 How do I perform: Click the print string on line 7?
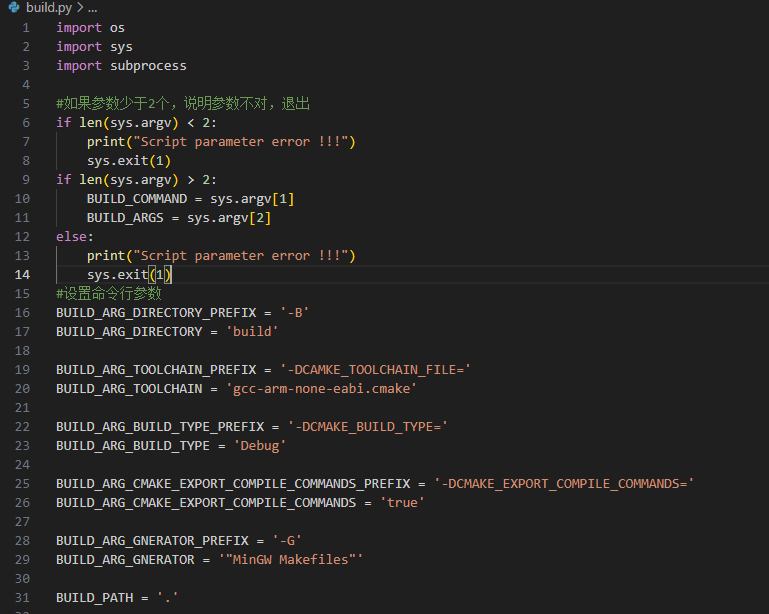click(x=240, y=142)
